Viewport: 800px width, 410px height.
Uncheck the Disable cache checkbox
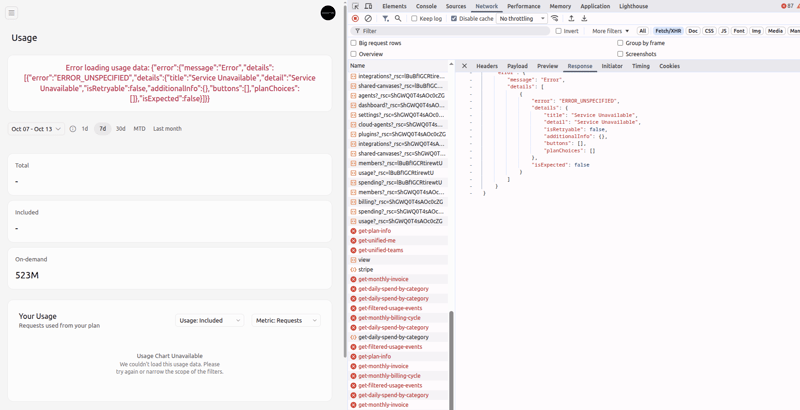click(x=454, y=18)
